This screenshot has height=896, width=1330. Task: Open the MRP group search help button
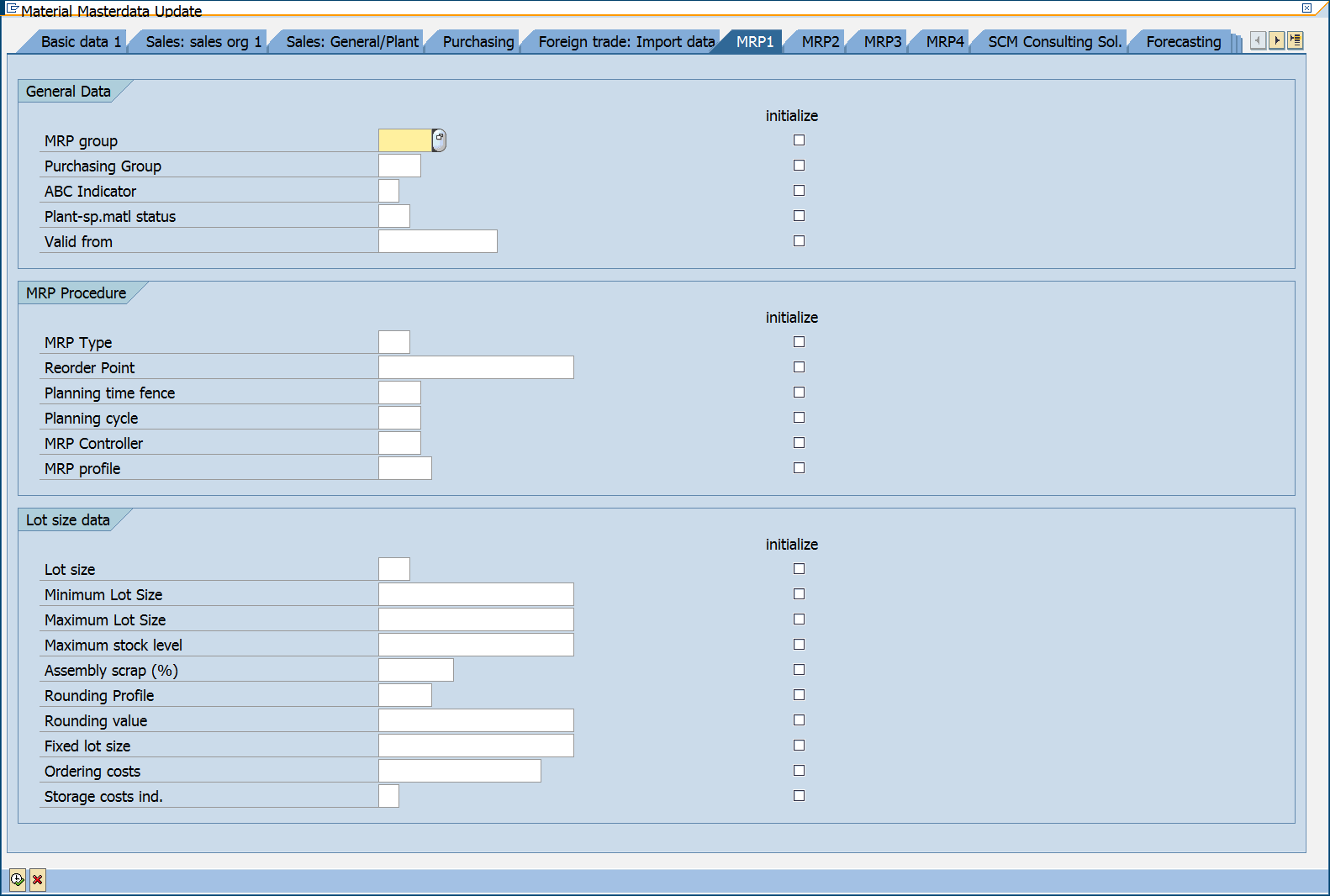point(439,140)
